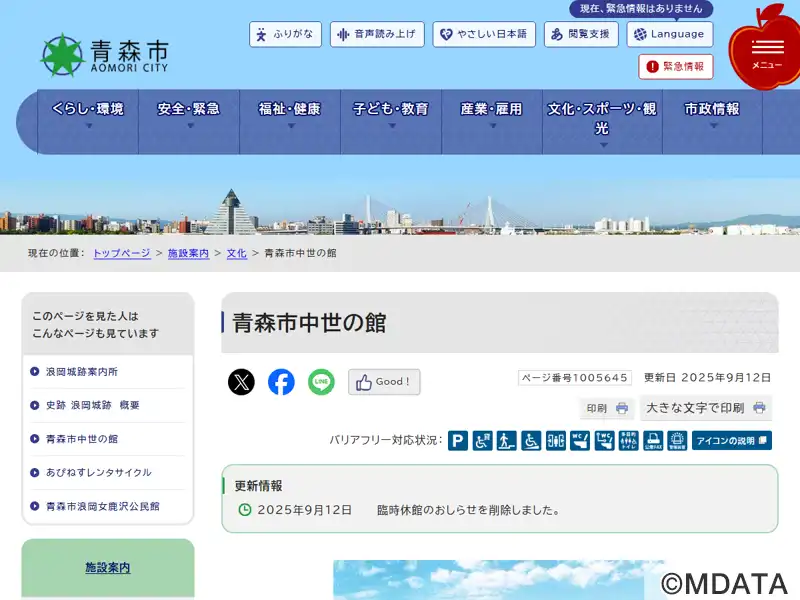Open the 子ども・教育 menu tab
Screen dimensions: 800x600
pos(391,115)
